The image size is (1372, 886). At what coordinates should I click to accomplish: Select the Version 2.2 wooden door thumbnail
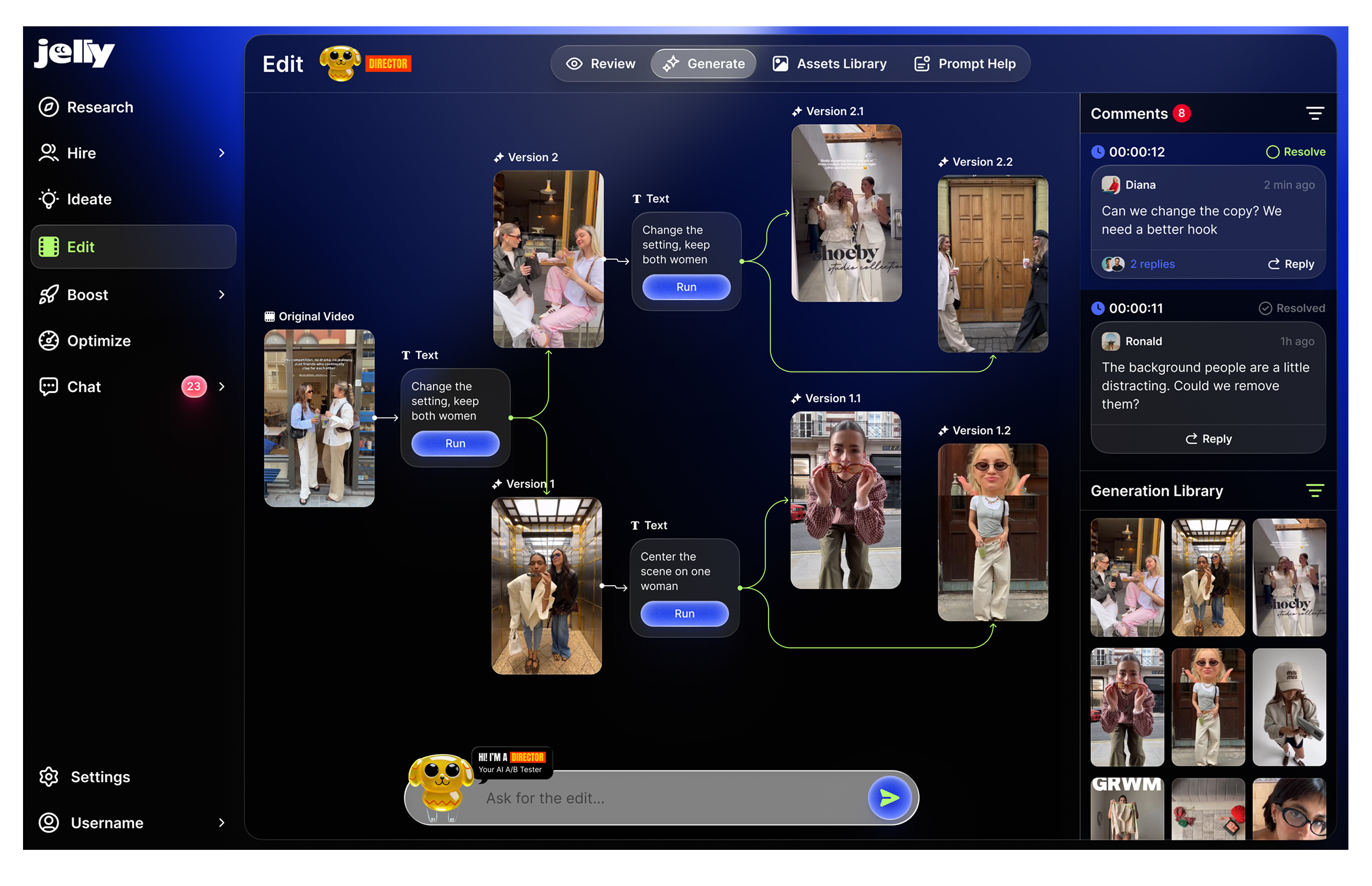[993, 264]
